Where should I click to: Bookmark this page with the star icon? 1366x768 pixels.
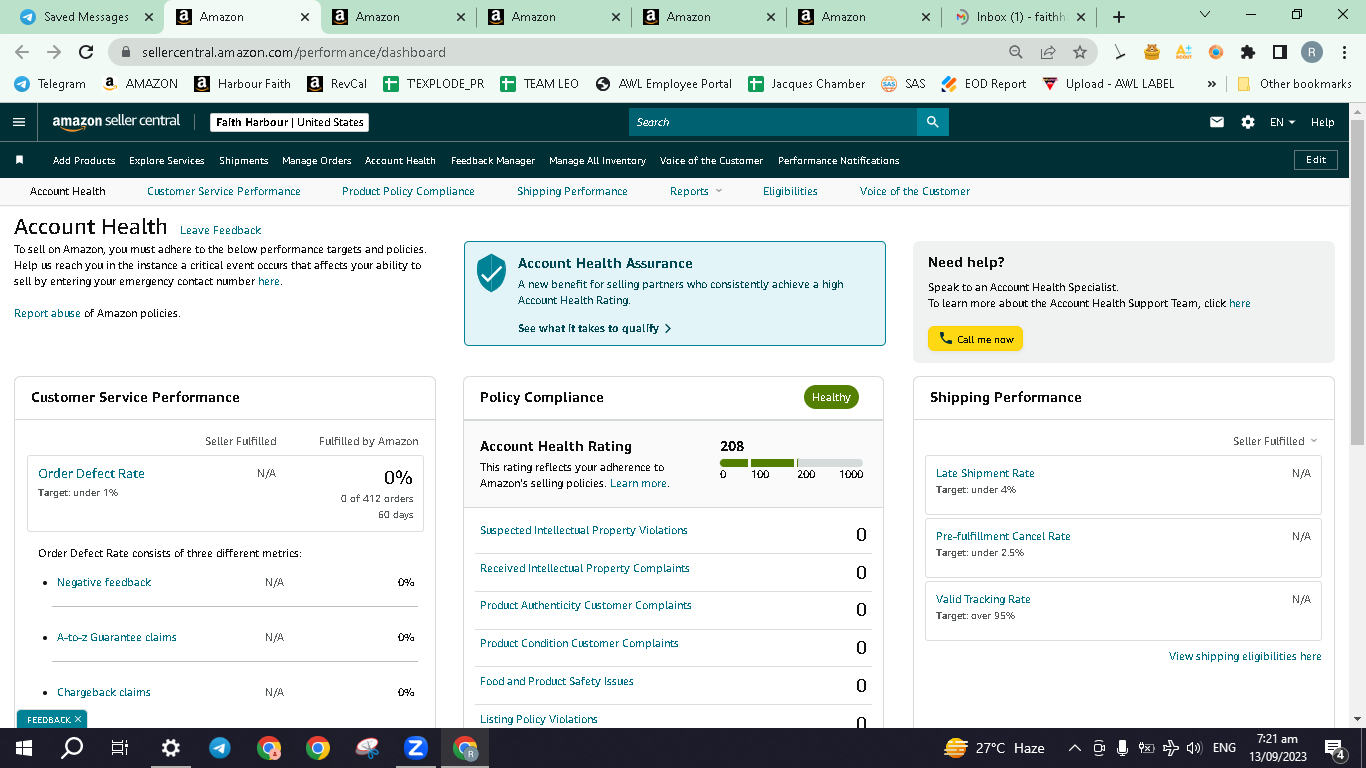[x=1080, y=52]
